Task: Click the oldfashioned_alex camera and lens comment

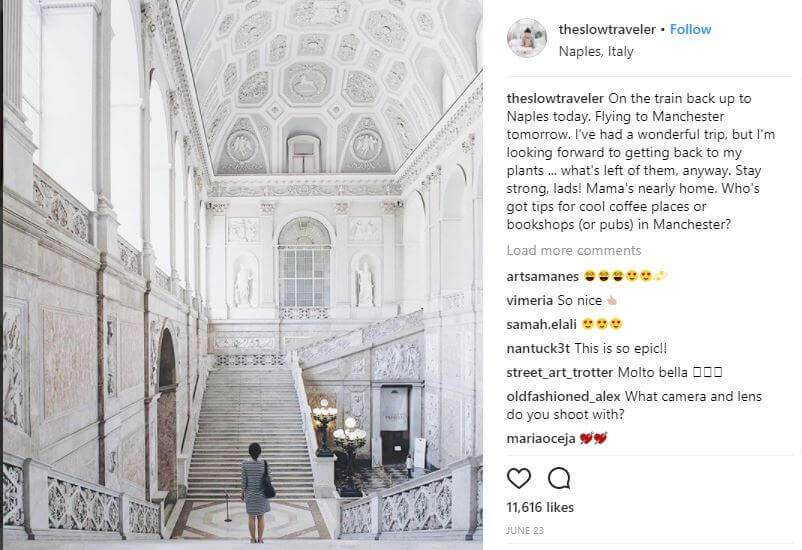Action: (634, 405)
